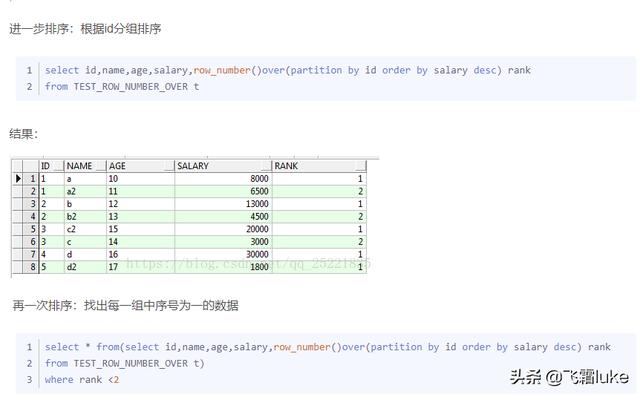
Task: Click the name cell a2
Action: click(x=85, y=191)
